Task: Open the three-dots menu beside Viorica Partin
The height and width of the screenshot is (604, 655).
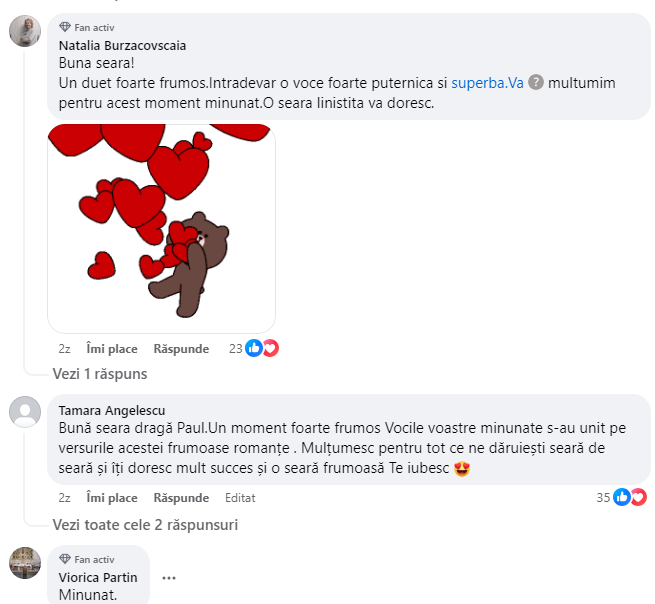Action: 169,578
